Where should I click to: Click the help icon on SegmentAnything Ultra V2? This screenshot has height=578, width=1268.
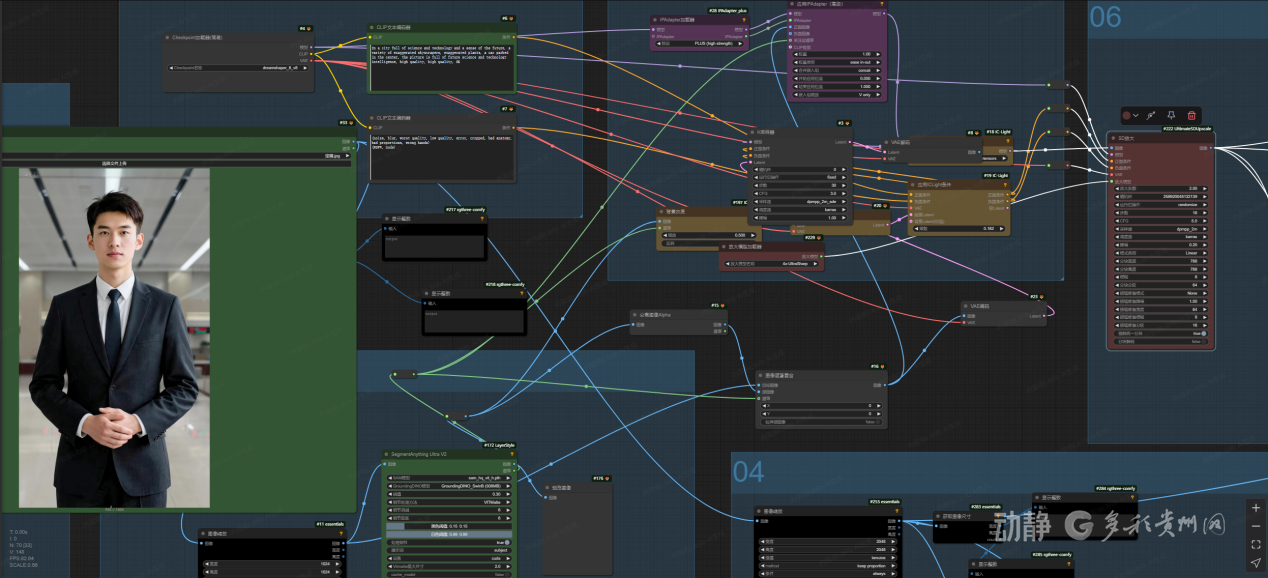coord(510,453)
